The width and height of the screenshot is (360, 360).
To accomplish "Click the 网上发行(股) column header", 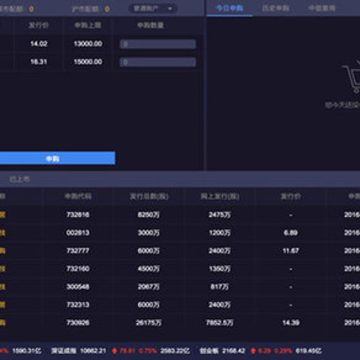I will pyautogui.click(x=220, y=197).
